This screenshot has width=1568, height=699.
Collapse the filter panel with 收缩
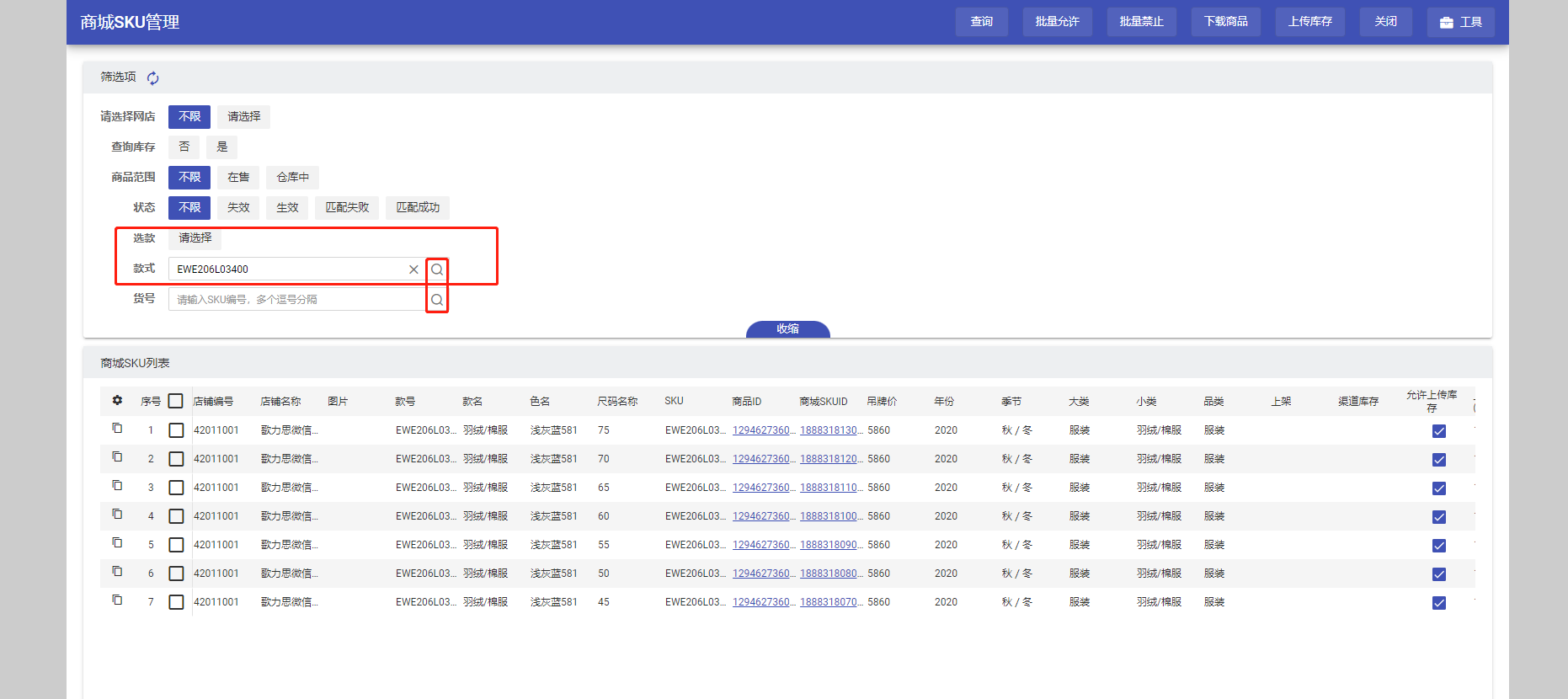click(x=787, y=329)
